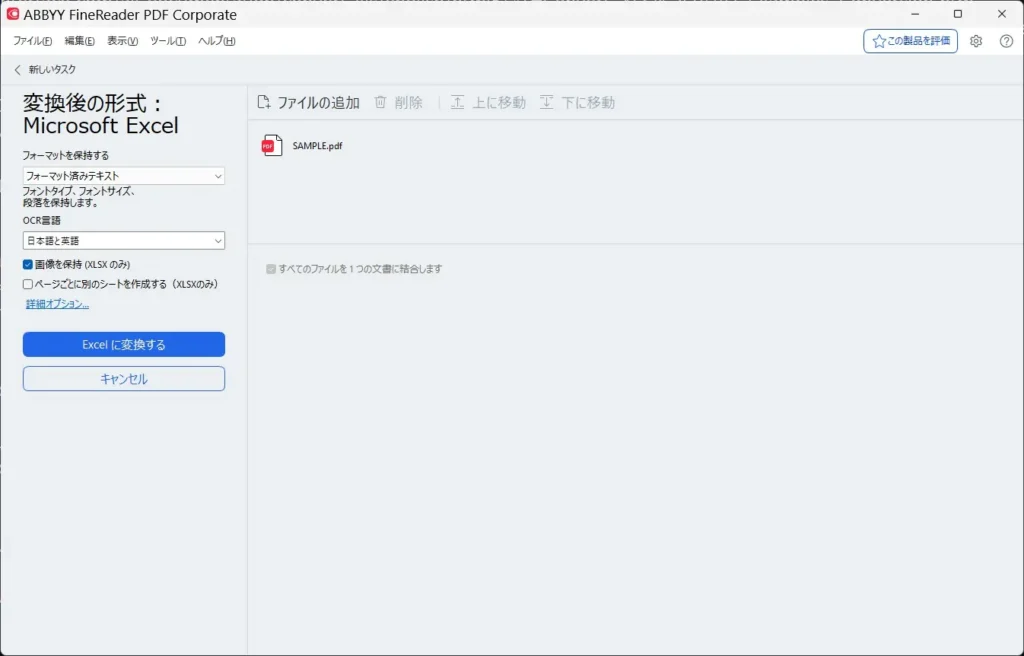Minimize the FineReader window
The image size is (1024, 656).
coord(916,14)
